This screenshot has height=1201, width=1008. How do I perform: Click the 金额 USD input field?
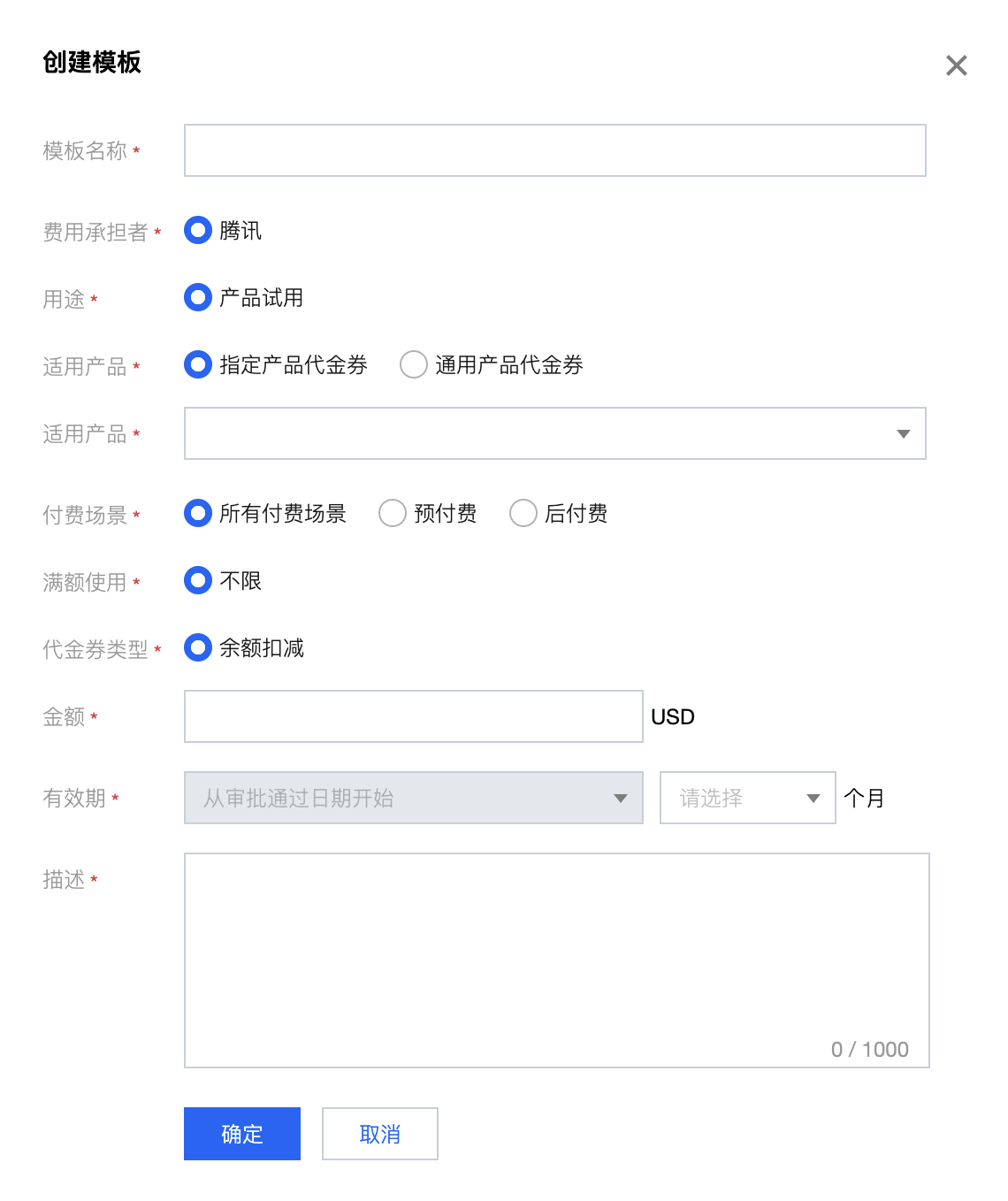(x=413, y=716)
